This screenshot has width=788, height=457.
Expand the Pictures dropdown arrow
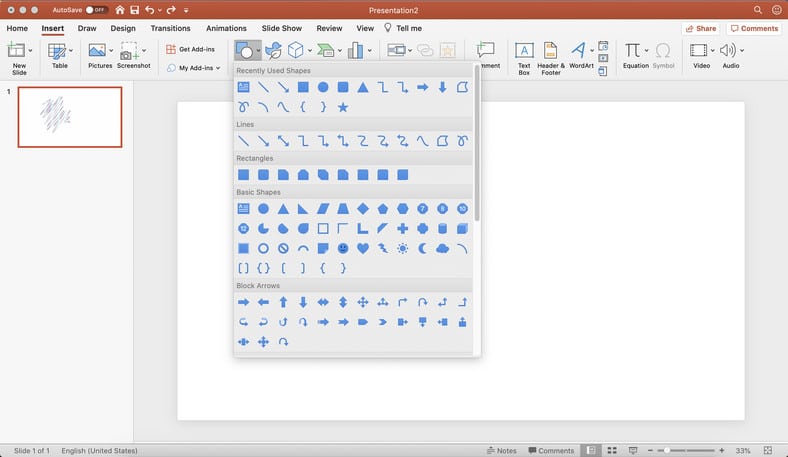111,50
